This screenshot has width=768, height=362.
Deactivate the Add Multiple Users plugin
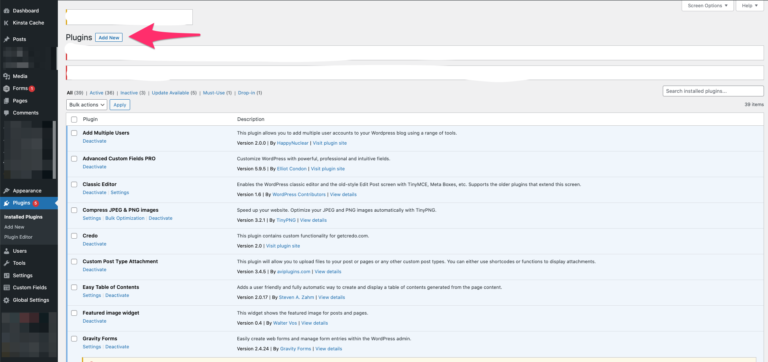[95, 141]
